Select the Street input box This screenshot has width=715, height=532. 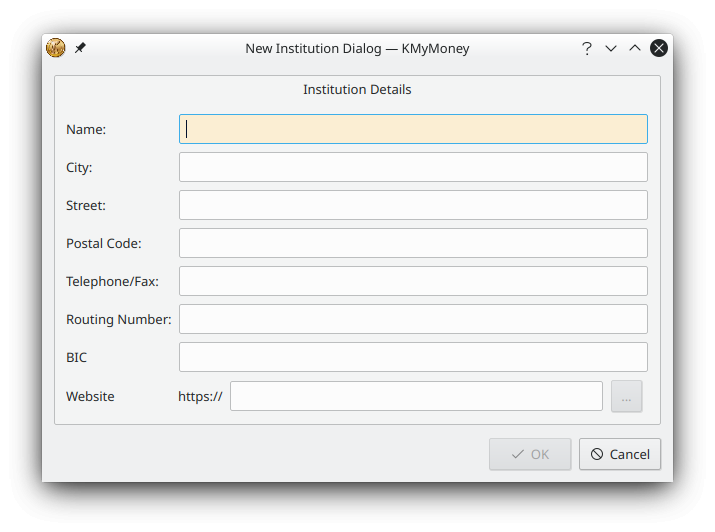(413, 205)
